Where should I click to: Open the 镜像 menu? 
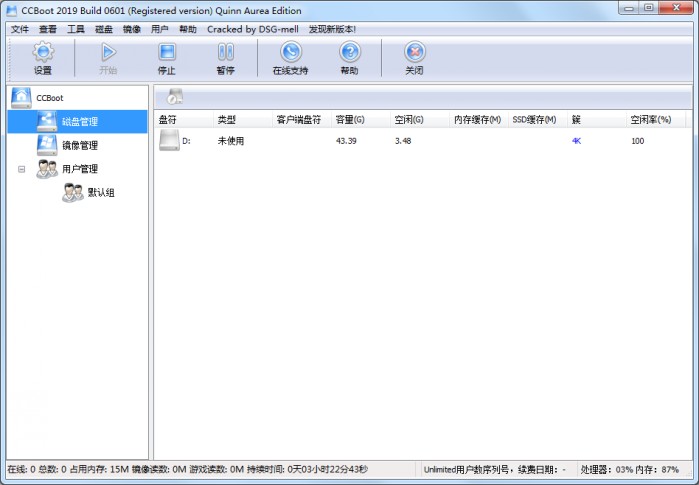tap(132, 29)
